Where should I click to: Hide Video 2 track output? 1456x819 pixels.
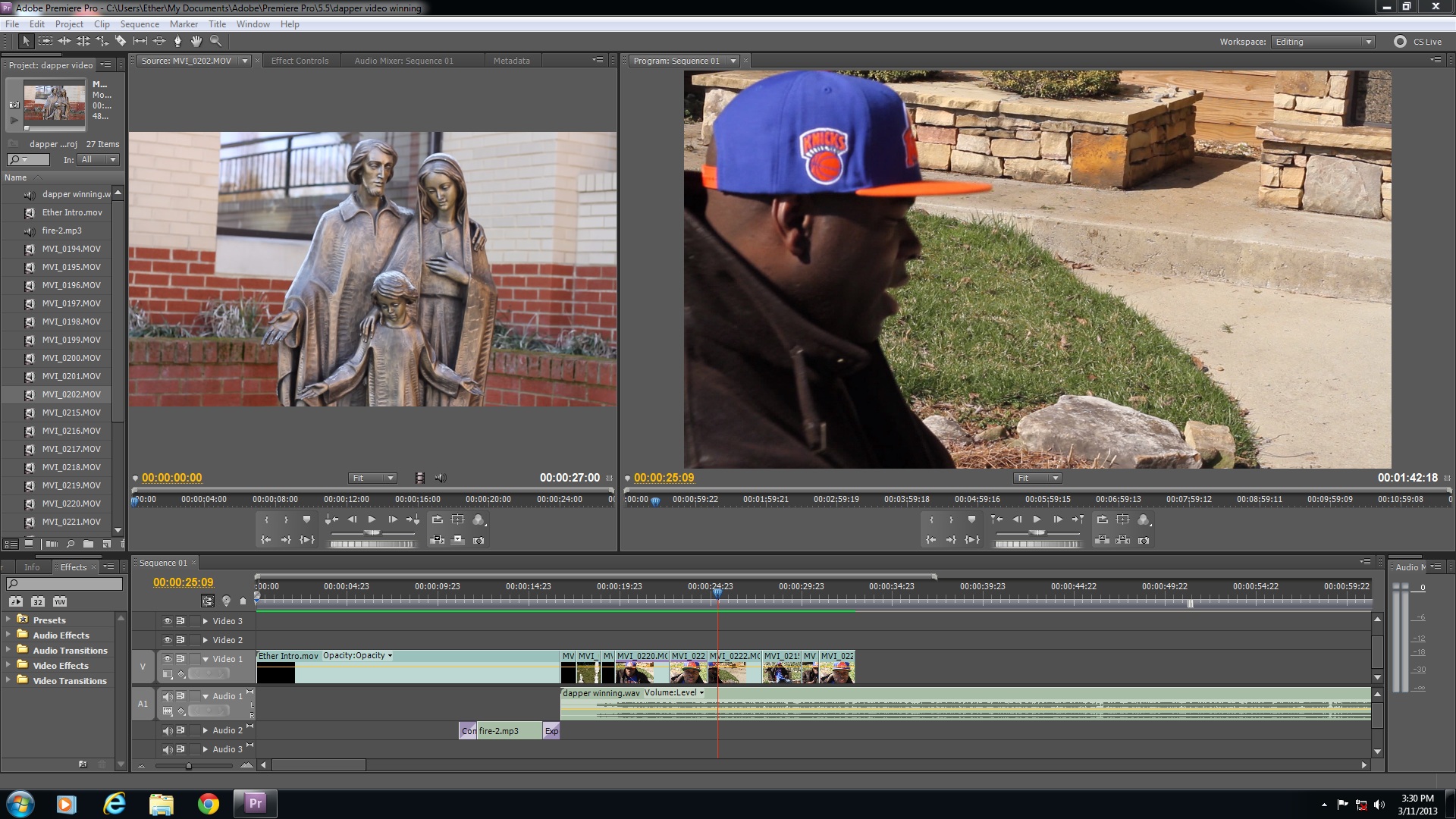click(168, 640)
